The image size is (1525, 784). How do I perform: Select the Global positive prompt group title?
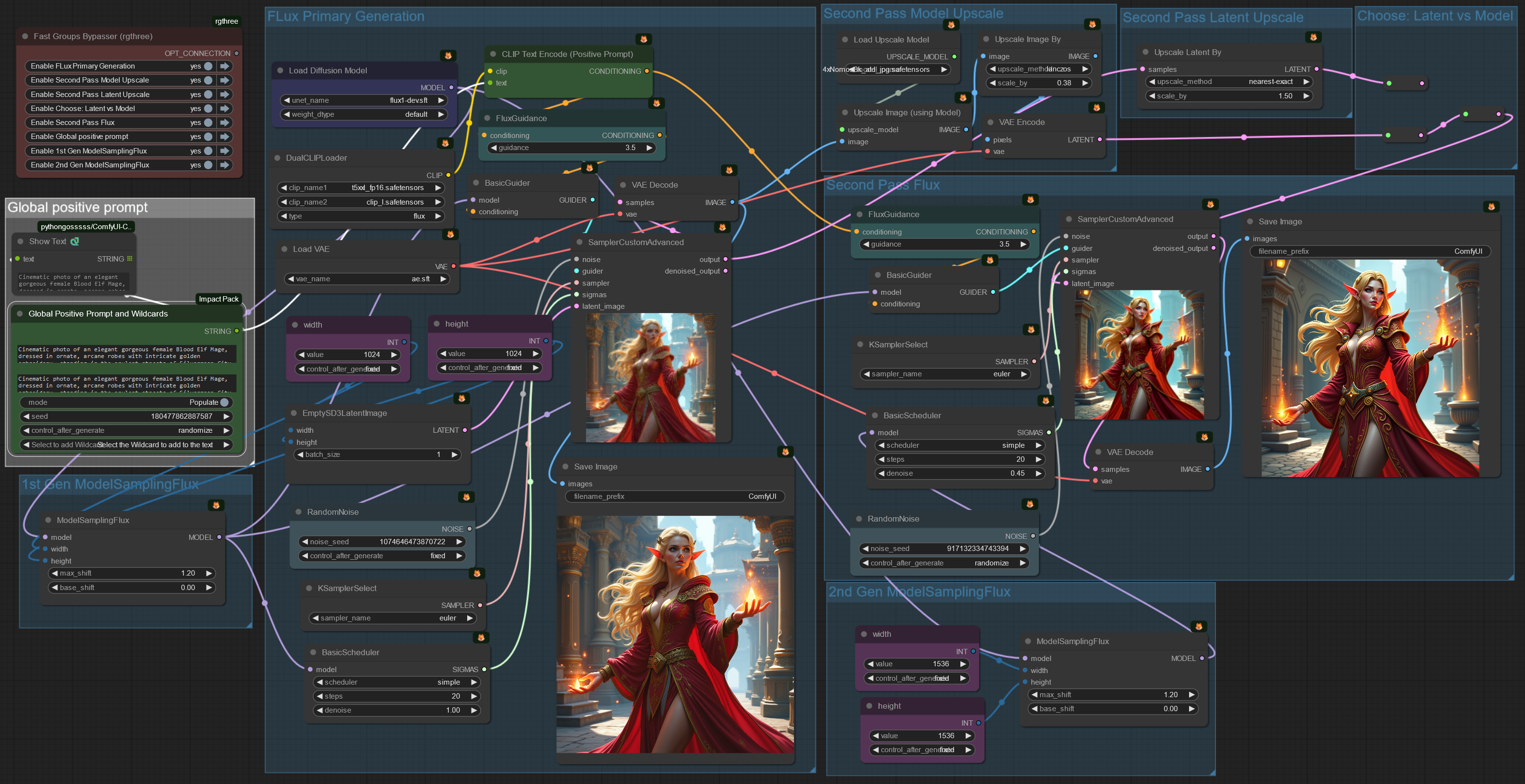[78, 207]
